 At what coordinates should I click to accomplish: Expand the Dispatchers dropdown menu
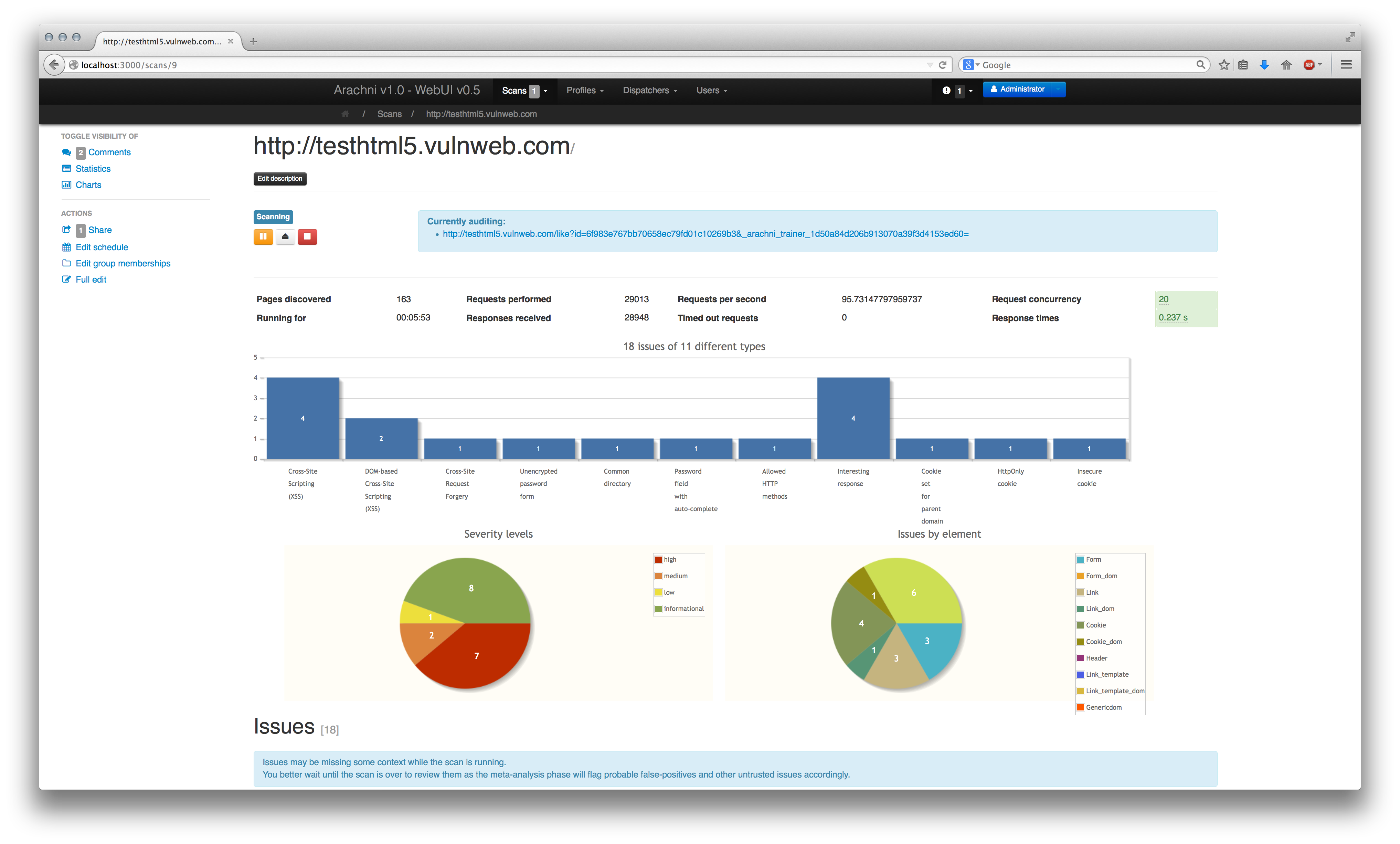click(x=649, y=91)
